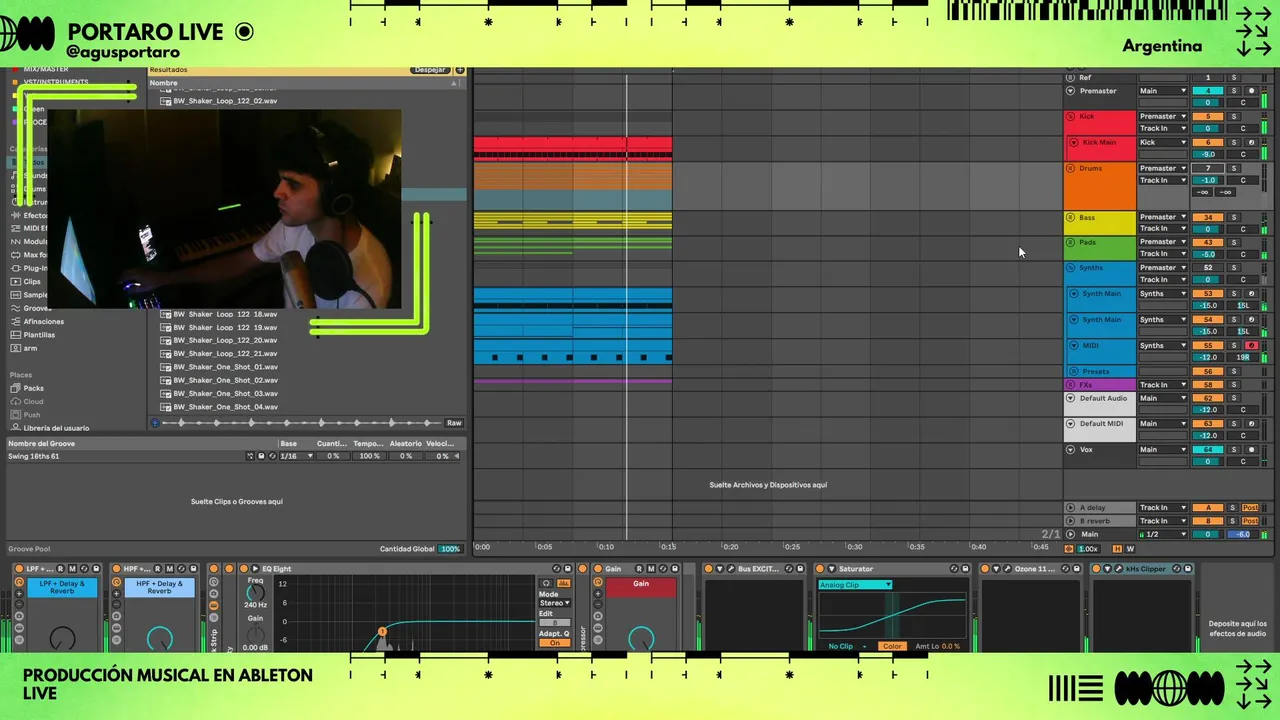Click the W button near Main track
Viewport: 1280px width, 720px height.
click(1130, 549)
